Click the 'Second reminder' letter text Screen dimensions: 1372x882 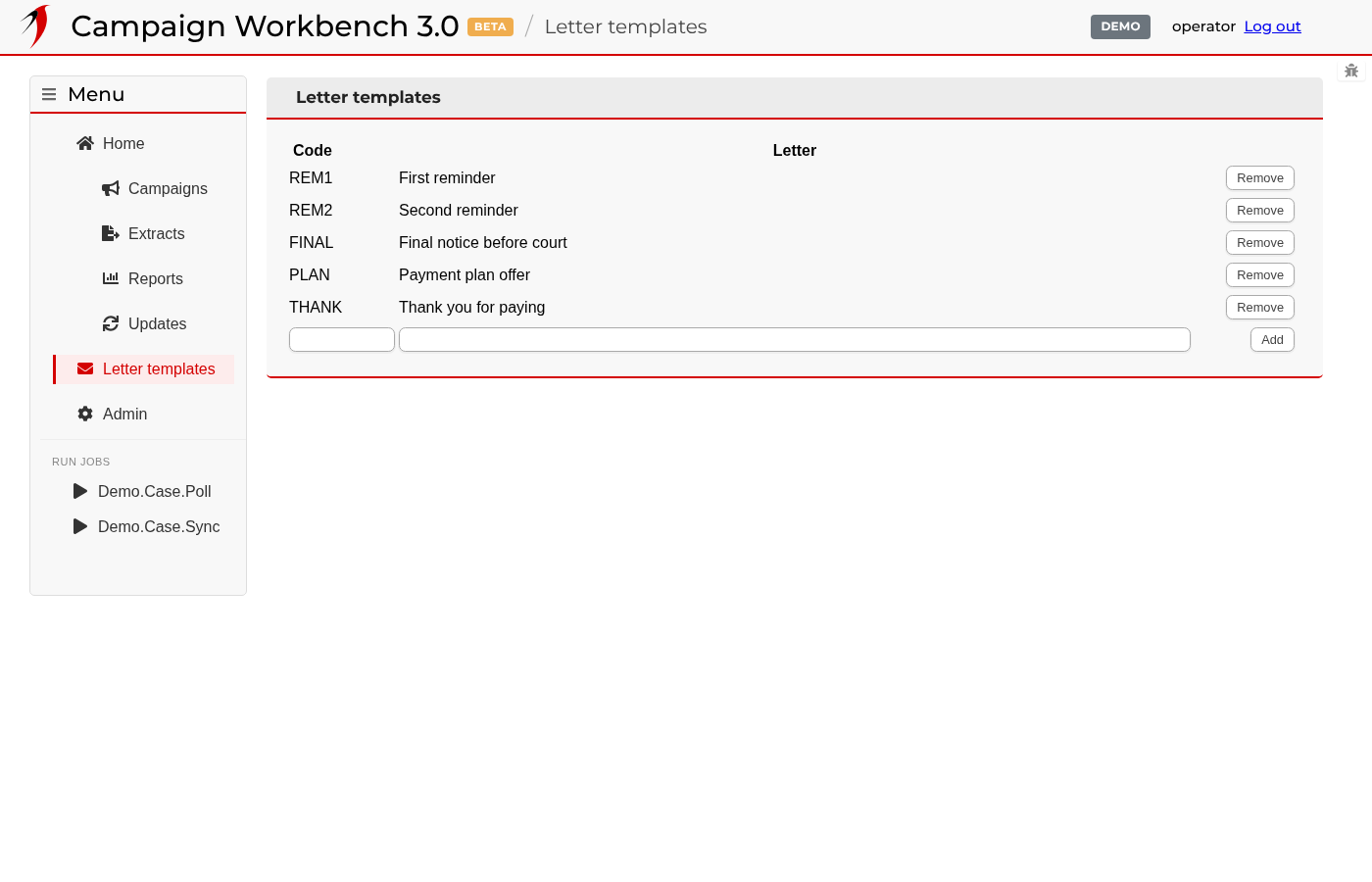[459, 211]
